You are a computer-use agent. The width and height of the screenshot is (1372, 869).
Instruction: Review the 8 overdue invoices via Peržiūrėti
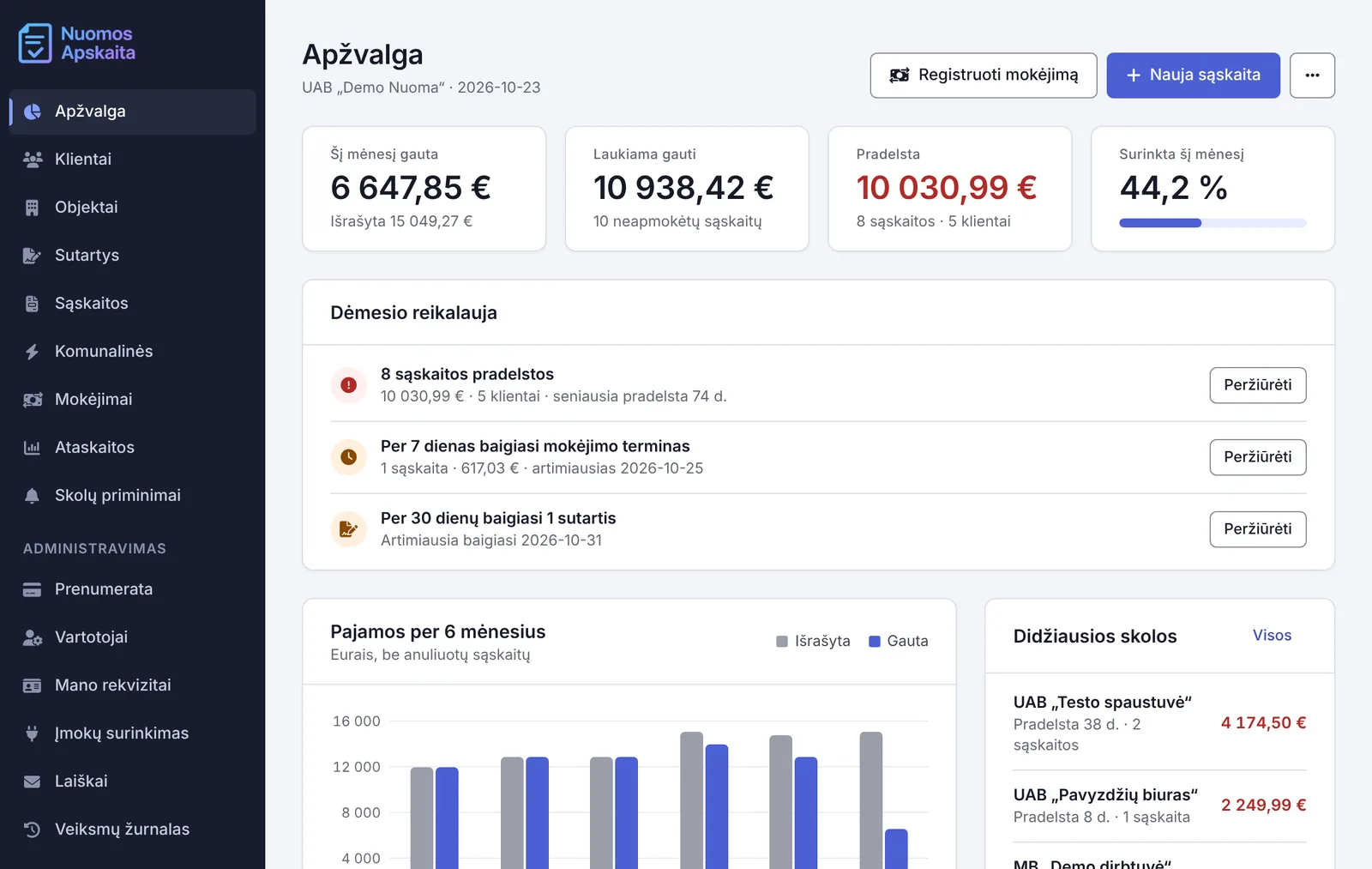click(x=1258, y=385)
